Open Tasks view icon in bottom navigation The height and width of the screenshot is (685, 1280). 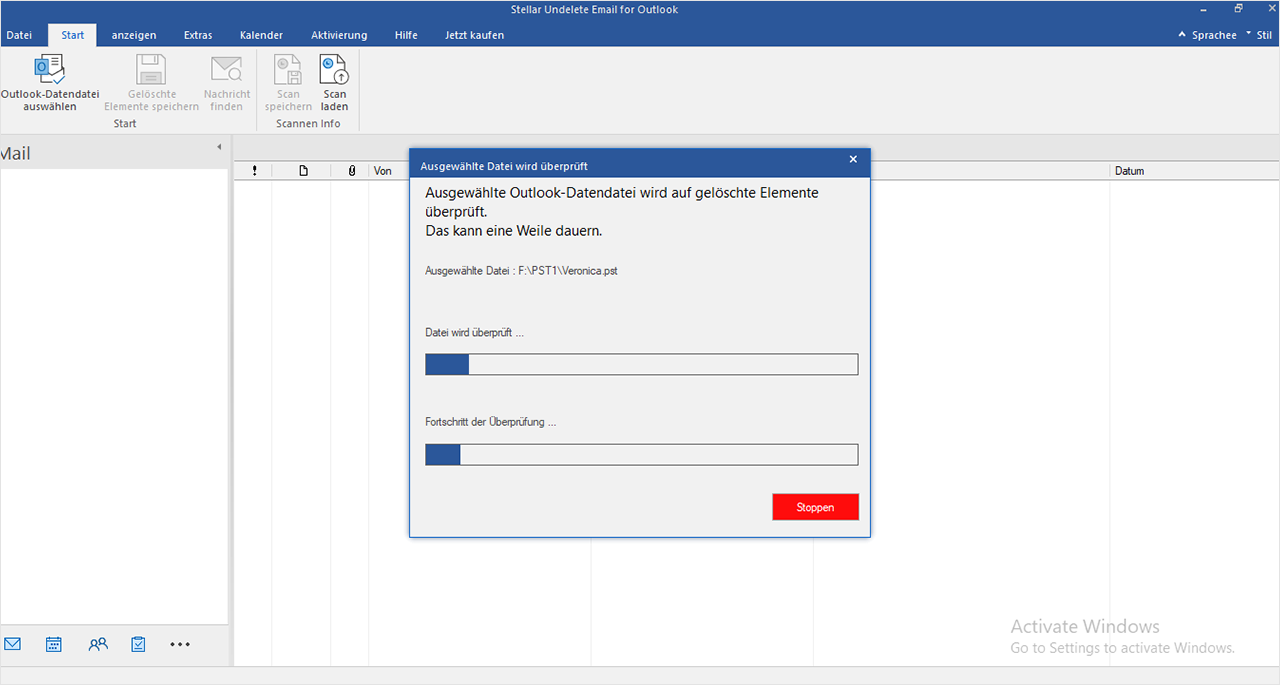[138, 644]
